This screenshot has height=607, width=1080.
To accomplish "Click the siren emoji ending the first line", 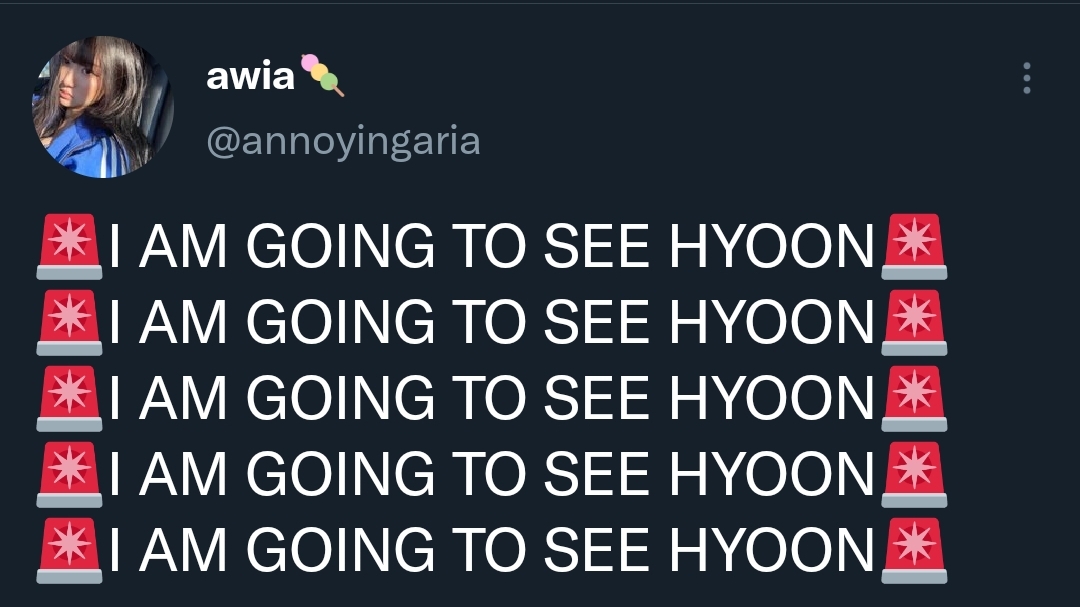I will [914, 247].
